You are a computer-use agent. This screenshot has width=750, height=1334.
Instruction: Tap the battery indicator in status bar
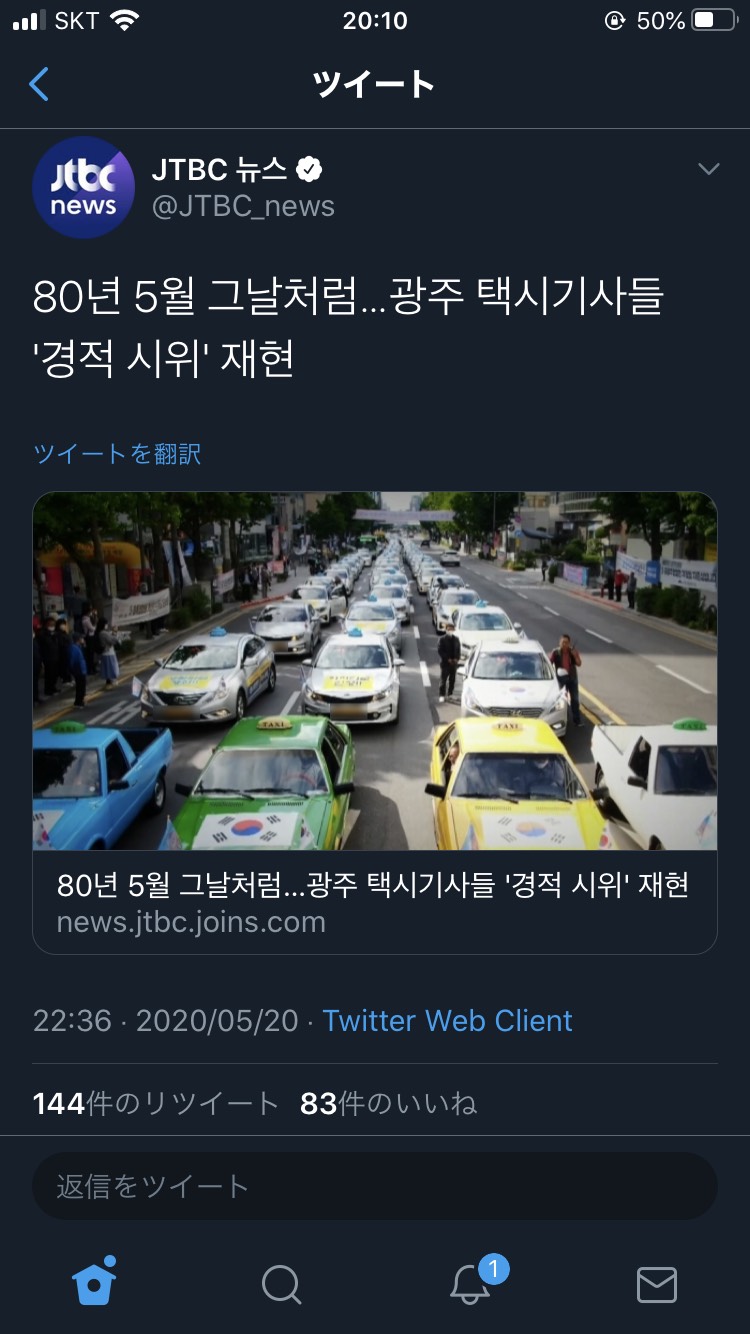tap(714, 20)
